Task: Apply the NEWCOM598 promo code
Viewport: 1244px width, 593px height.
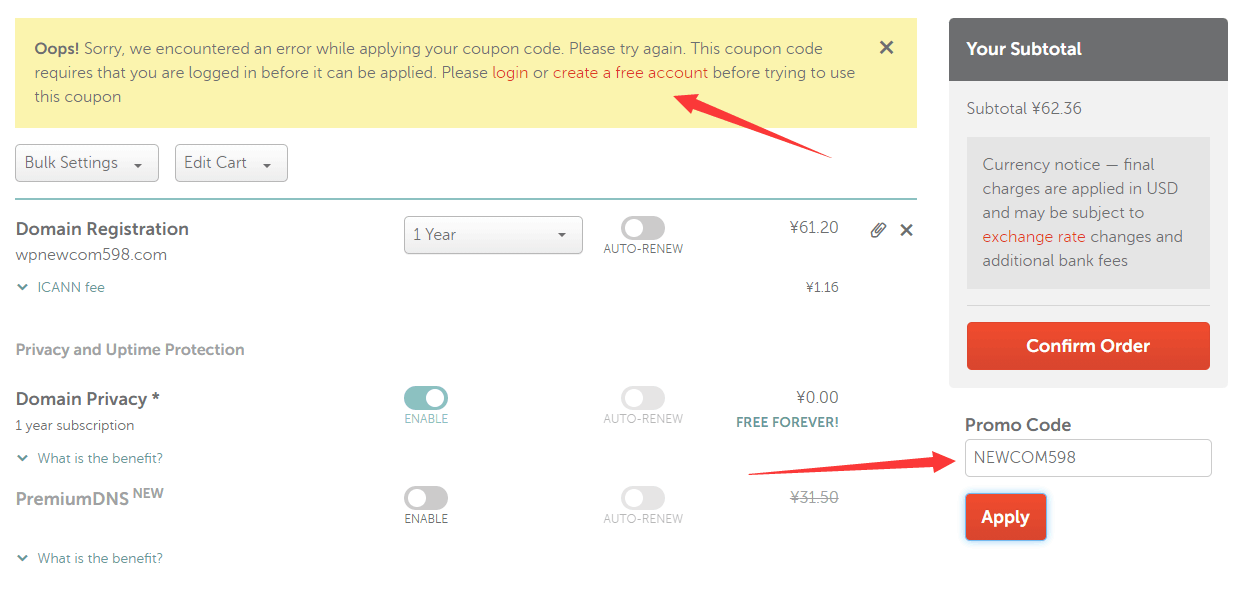Action: (1005, 517)
